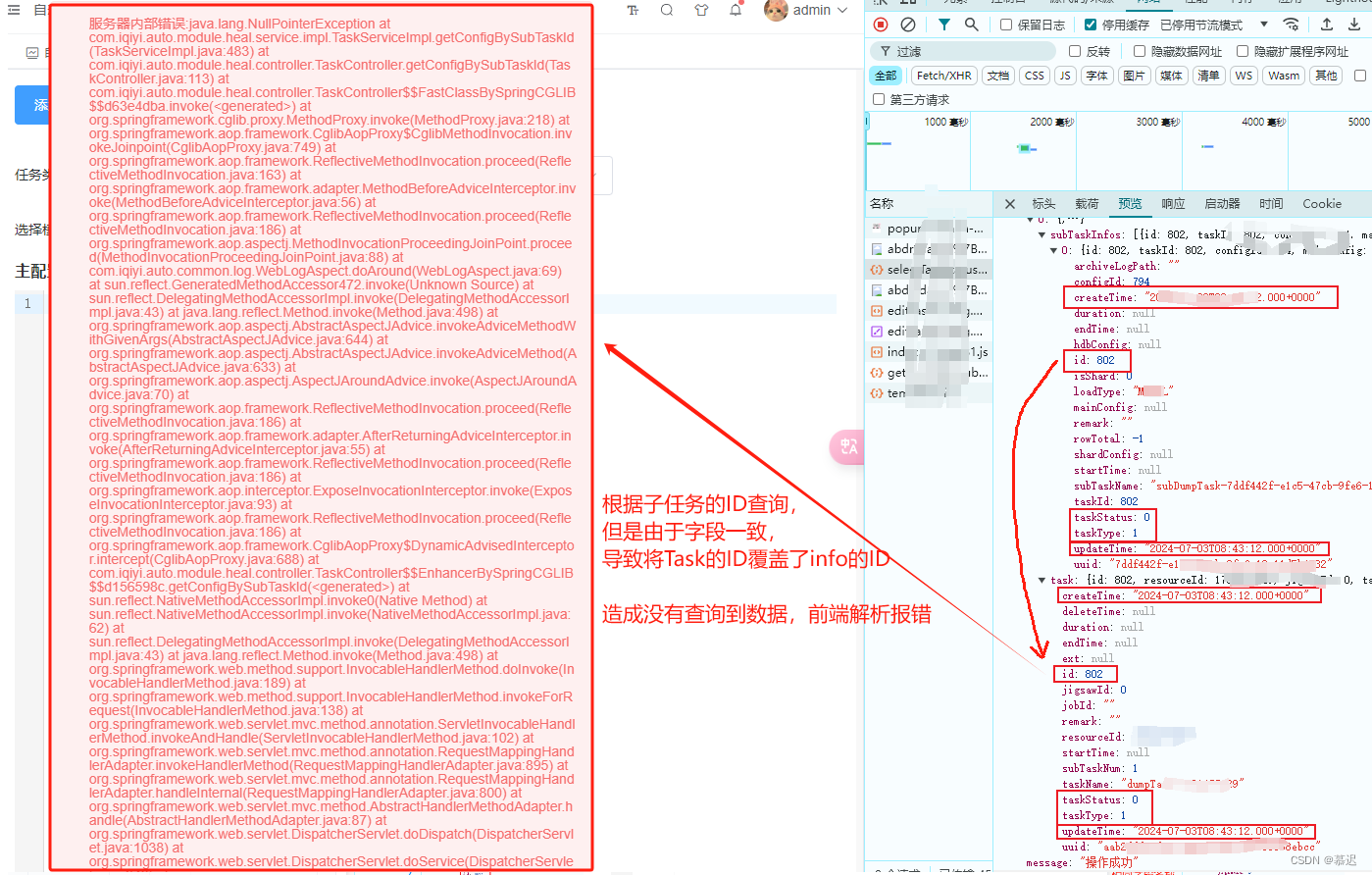The image size is (1372, 875).
Task: Enable the 隐藏数据网址 checkbox
Action: pos(1140,51)
